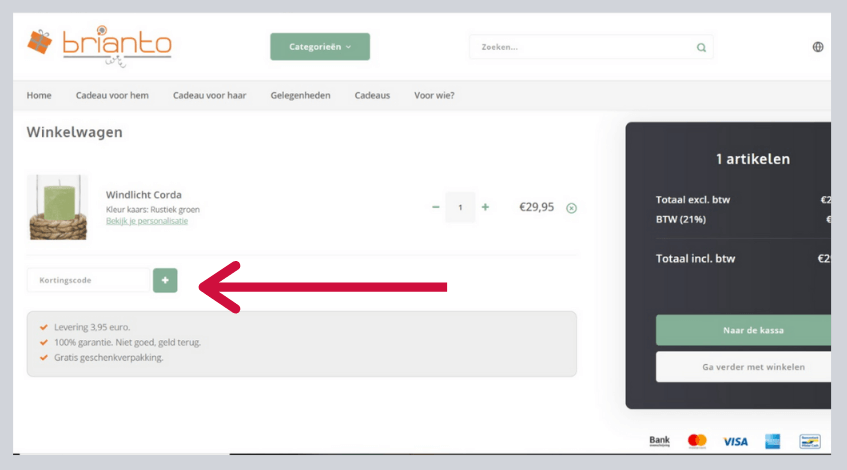This screenshot has height=470, width=847.
Task: Click the Naar de kassa button
Action: pos(743,329)
